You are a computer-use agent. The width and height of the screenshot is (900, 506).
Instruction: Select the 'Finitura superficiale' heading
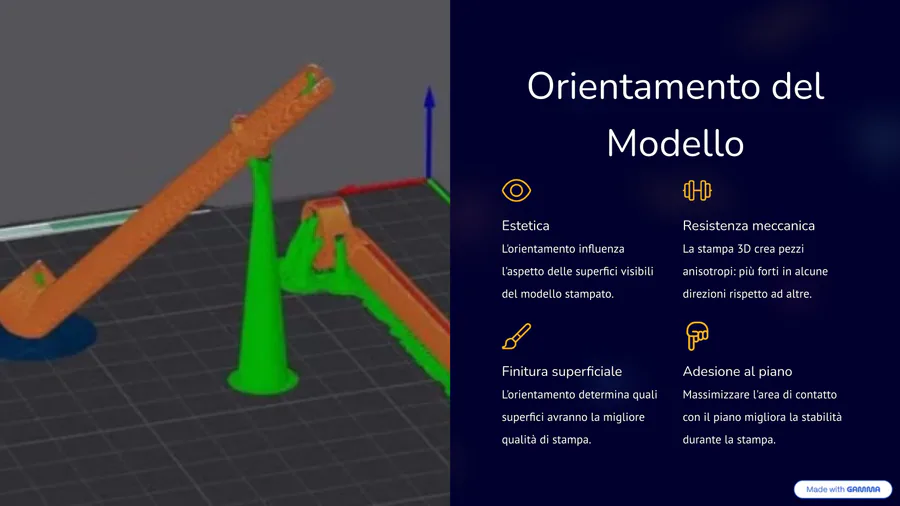(x=561, y=371)
